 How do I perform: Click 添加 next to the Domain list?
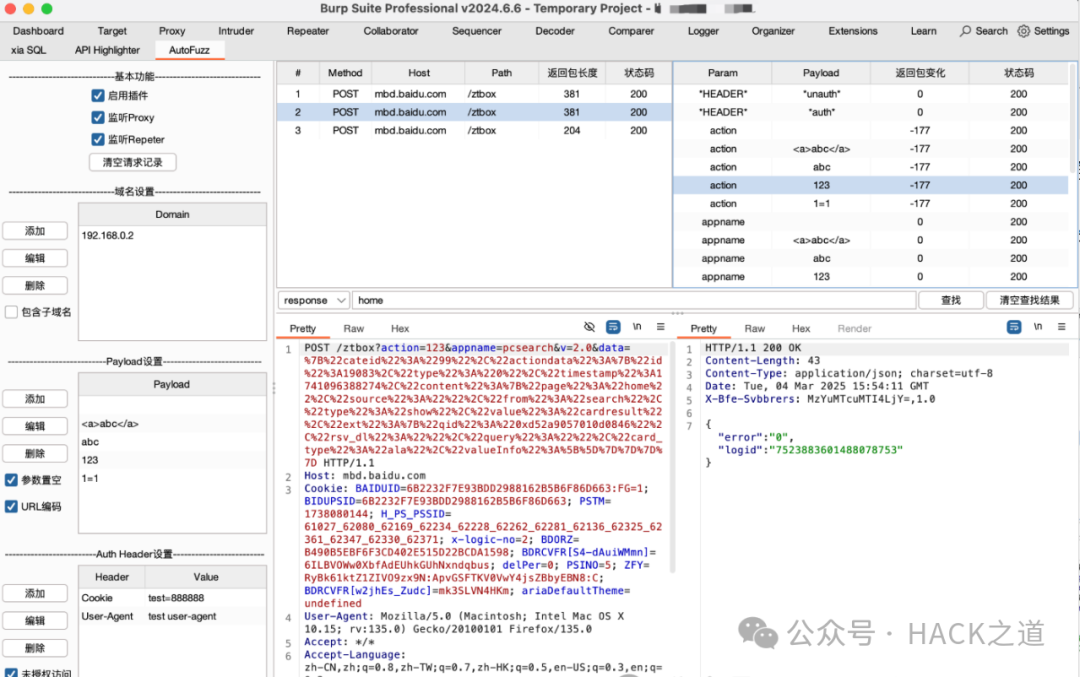[35, 231]
